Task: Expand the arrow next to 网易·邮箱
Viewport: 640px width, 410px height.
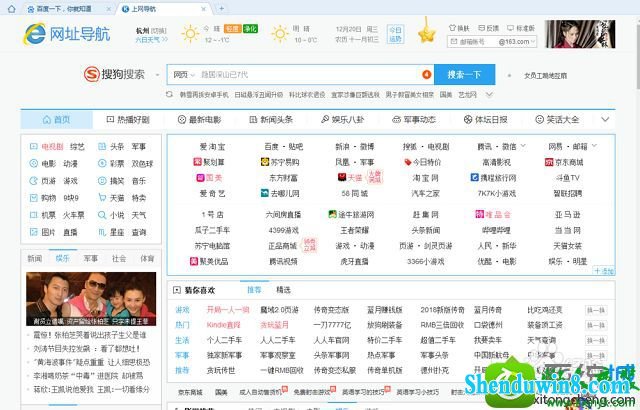Action: click(594, 146)
